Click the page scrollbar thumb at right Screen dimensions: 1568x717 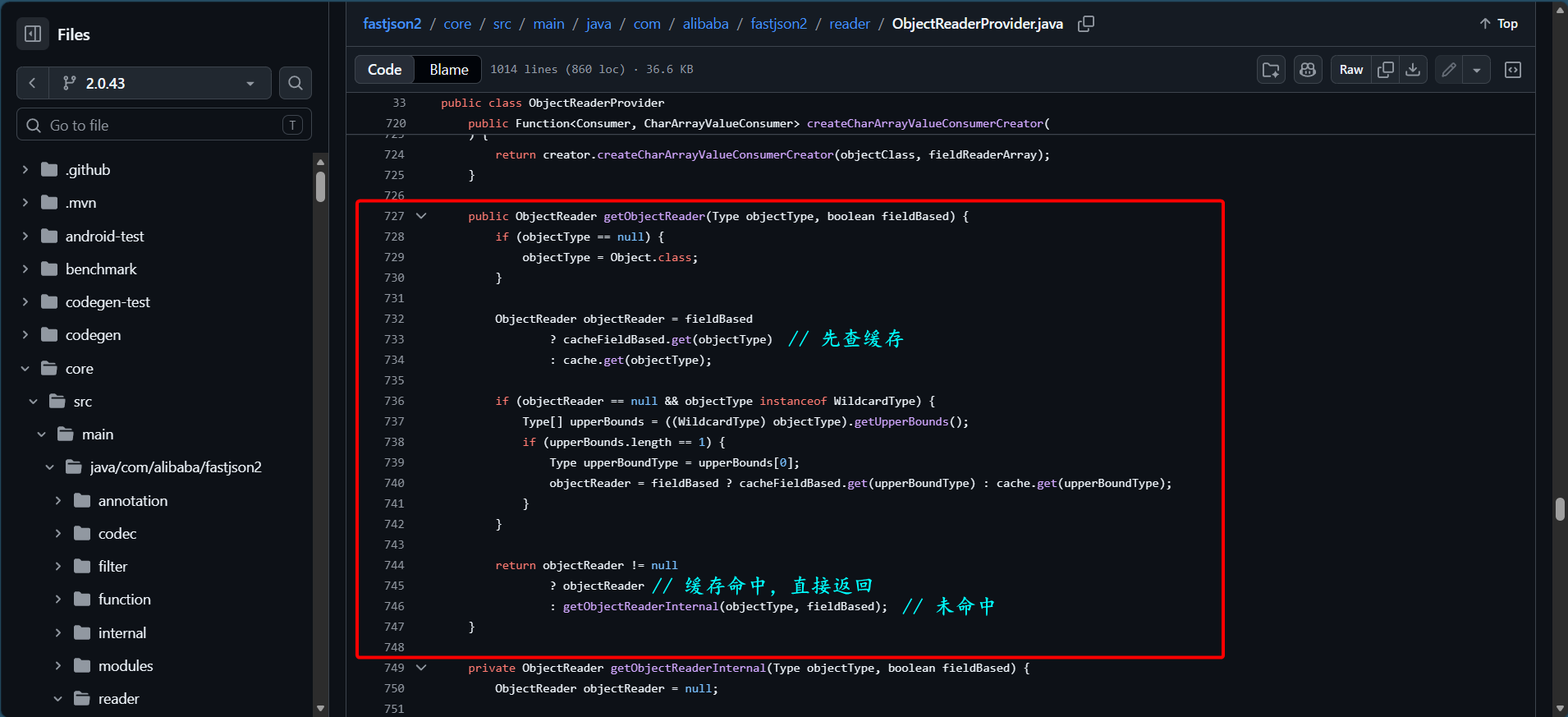[x=1560, y=509]
